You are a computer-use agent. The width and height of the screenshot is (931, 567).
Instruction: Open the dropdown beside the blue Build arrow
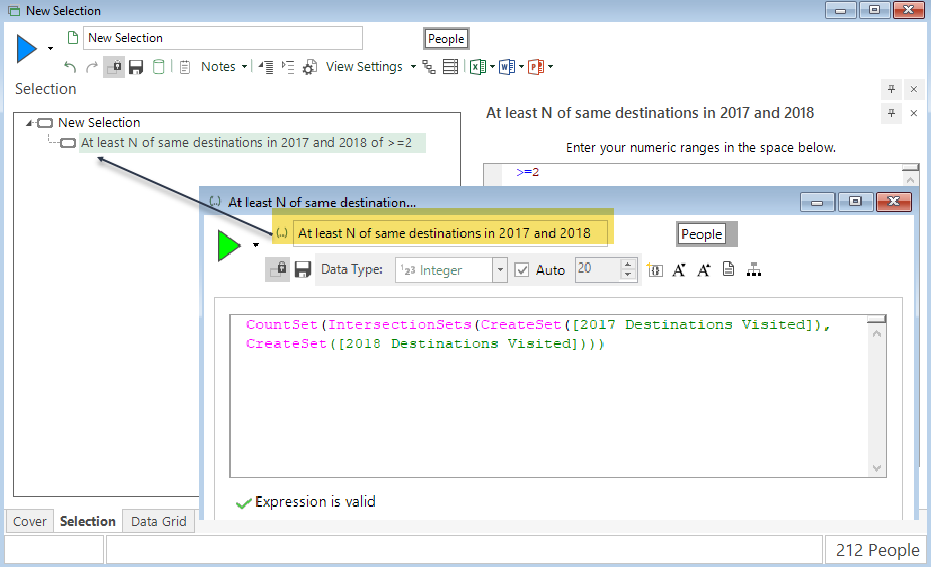(50, 49)
